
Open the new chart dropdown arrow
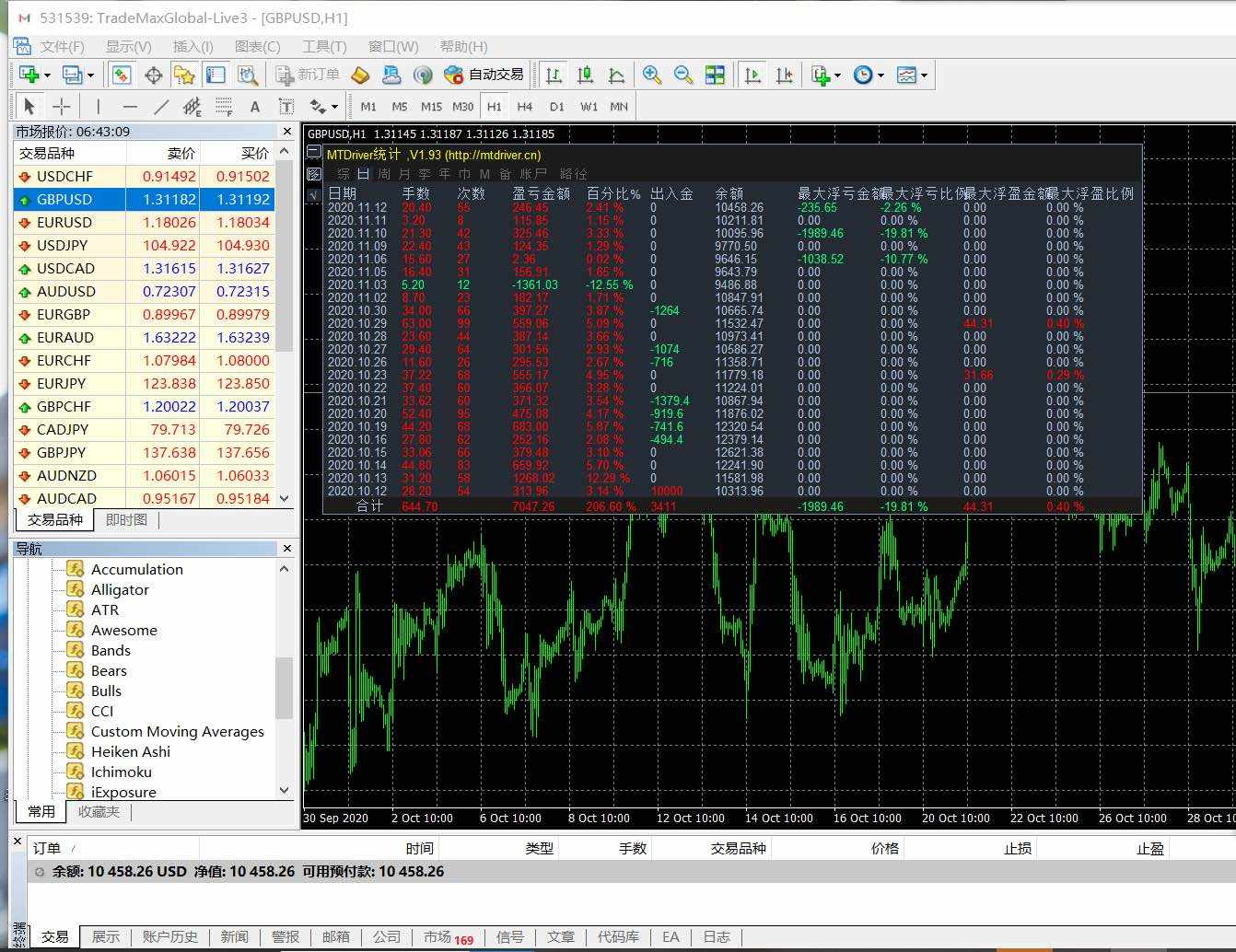pos(45,75)
